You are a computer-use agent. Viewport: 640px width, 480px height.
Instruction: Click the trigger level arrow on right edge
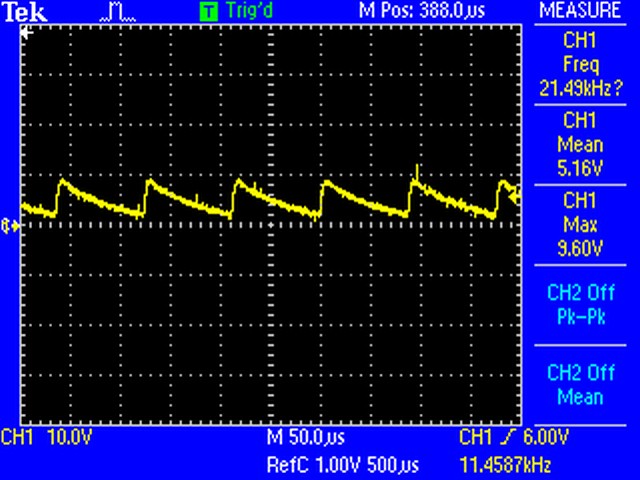pyautogui.click(x=515, y=197)
